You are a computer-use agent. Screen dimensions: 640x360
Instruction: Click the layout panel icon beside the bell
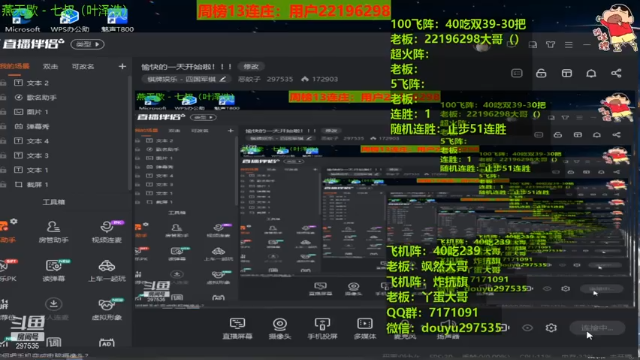pyautogui.click(x=567, y=73)
